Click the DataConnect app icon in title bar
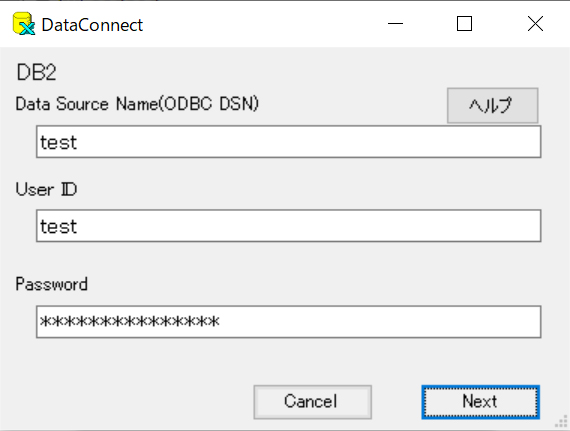Image resolution: width=570 pixels, height=431 pixels. click(24, 24)
